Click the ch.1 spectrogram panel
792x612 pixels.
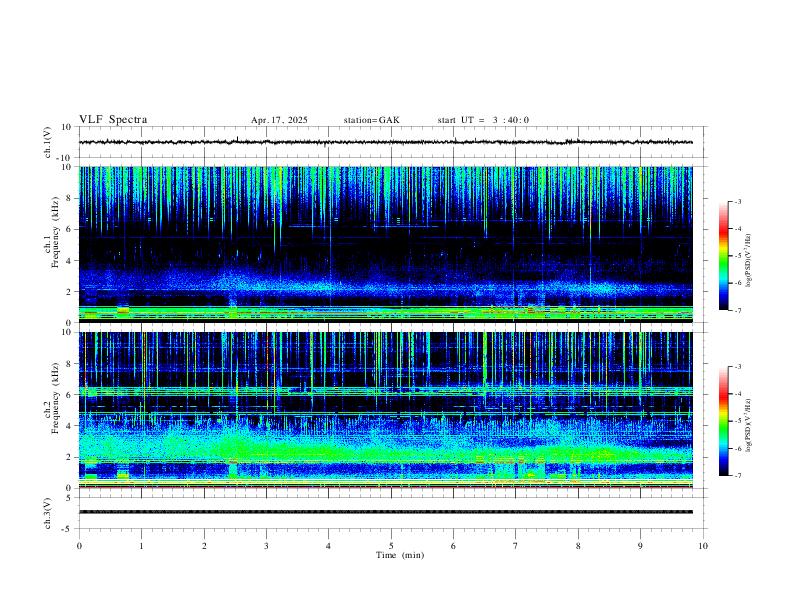point(385,244)
